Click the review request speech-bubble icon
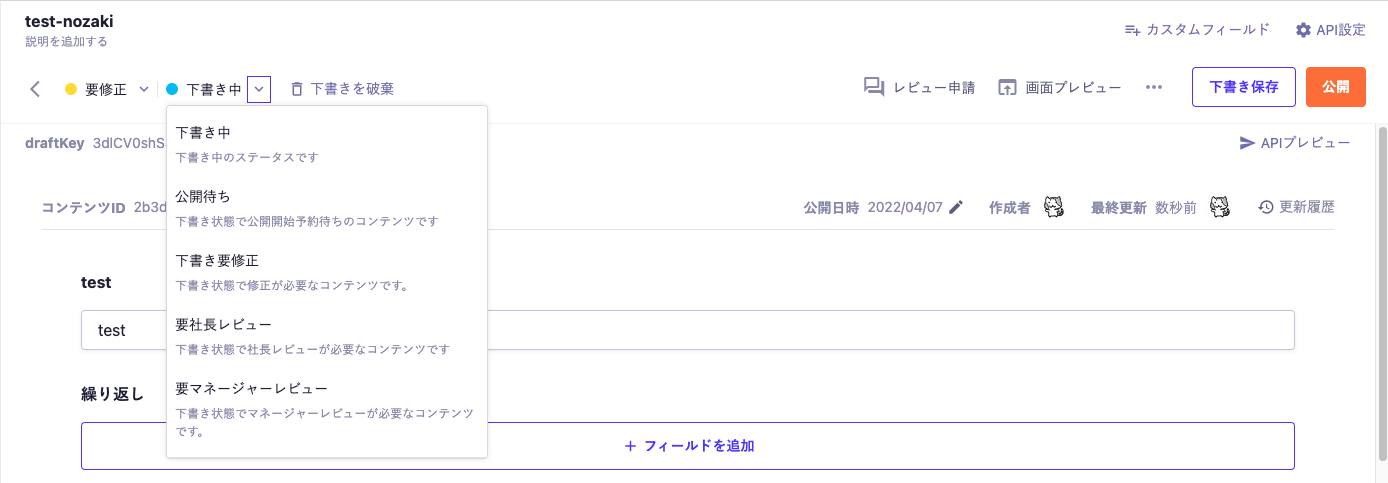Screen dimensions: 1388x483 [874, 87]
